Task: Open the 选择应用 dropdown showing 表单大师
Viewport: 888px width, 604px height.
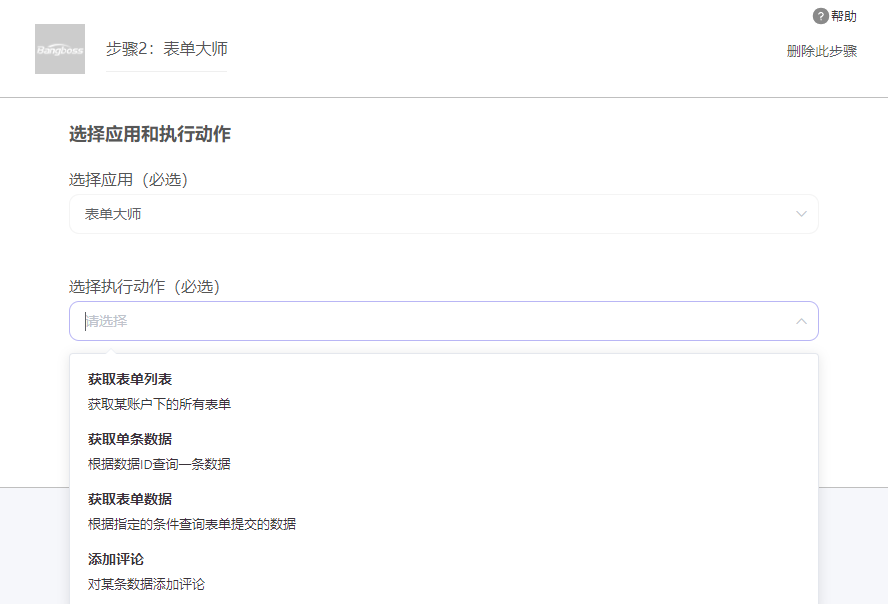Action: (444, 214)
